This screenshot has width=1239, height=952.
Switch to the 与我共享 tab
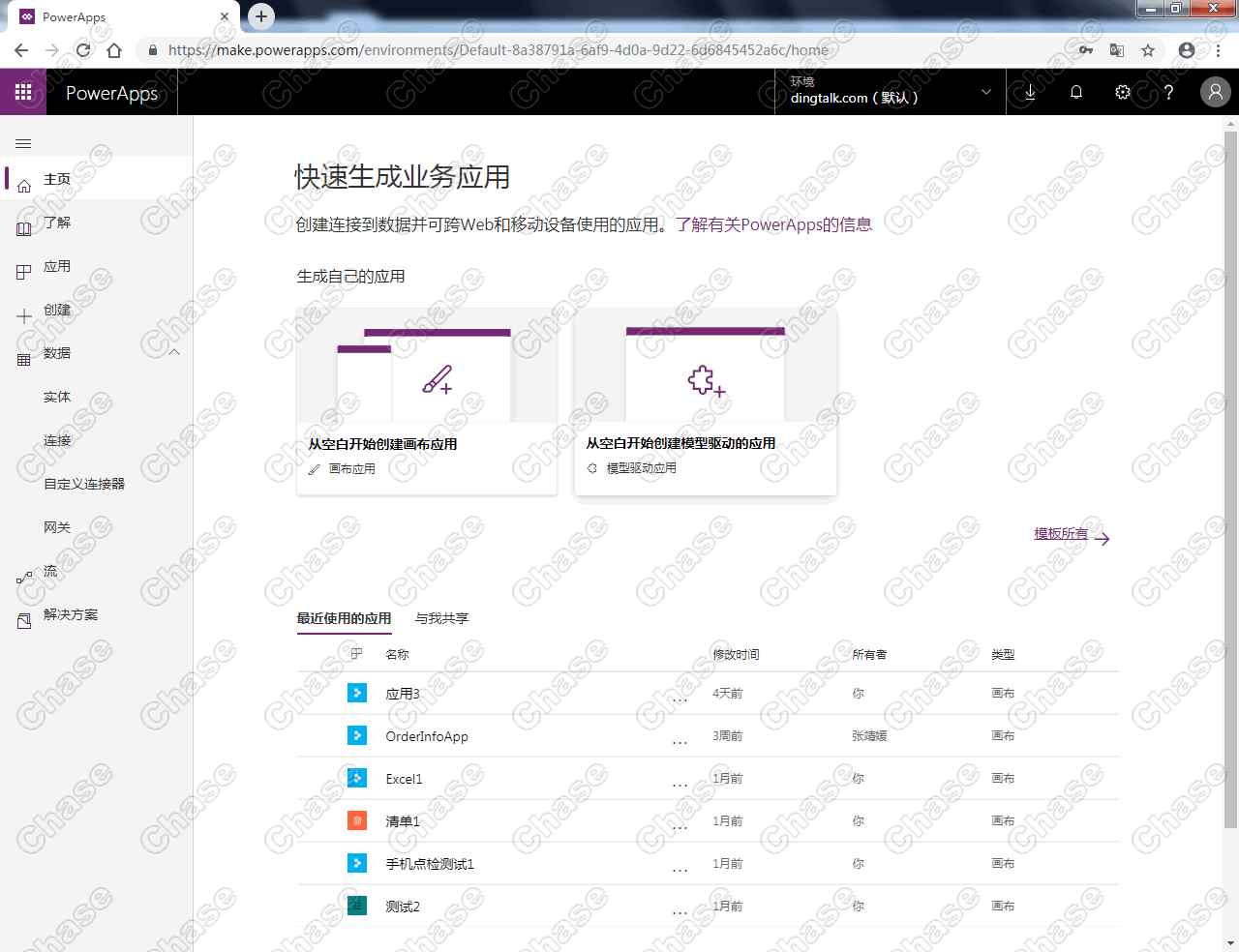tap(440, 618)
